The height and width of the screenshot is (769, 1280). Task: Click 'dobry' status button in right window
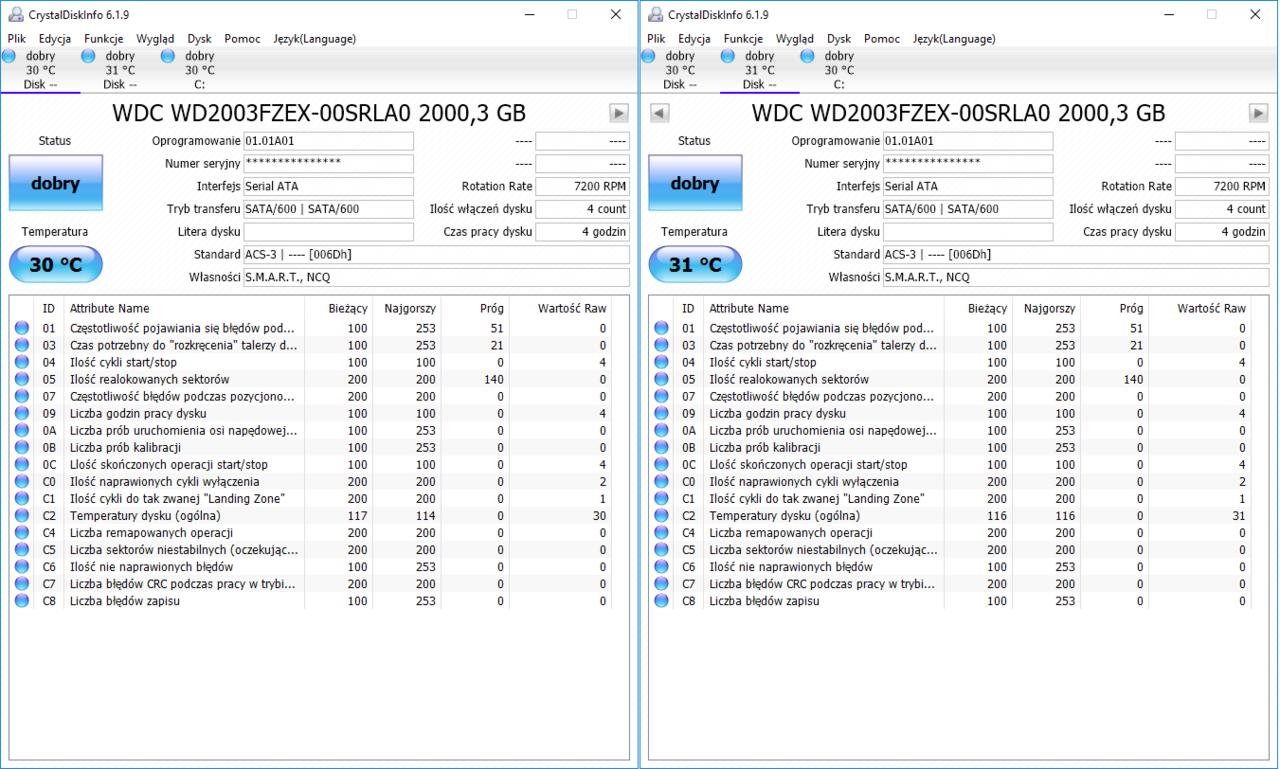pos(695,183)
